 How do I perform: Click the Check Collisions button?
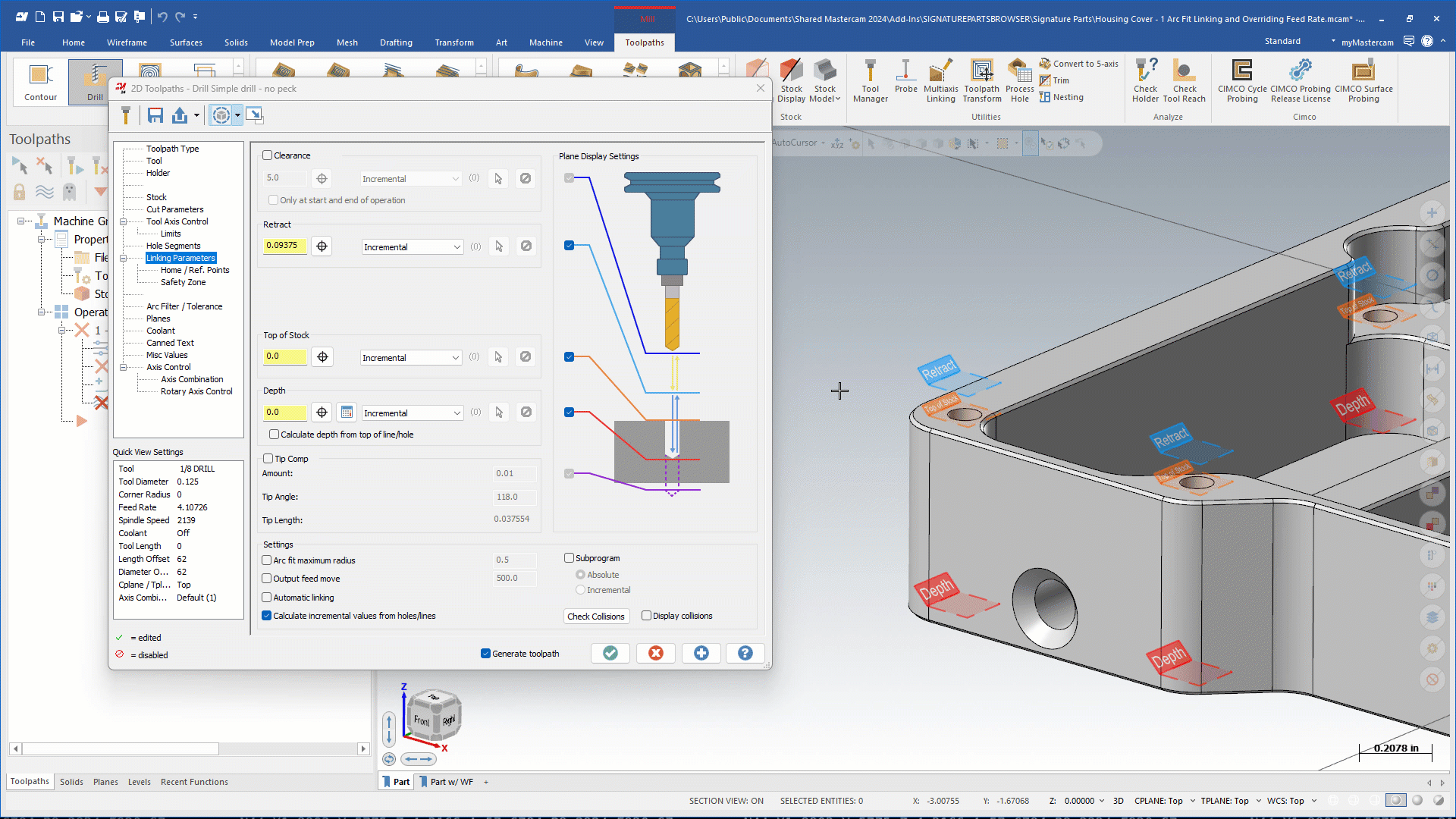click(x=595, y=617)
